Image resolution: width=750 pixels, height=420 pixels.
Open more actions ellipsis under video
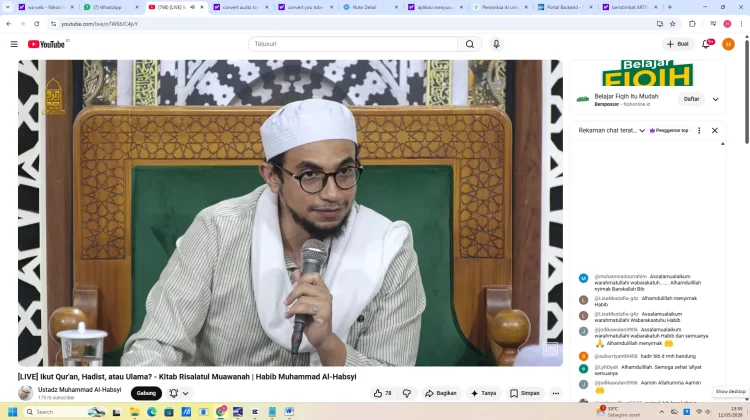[x=555, y=393]
